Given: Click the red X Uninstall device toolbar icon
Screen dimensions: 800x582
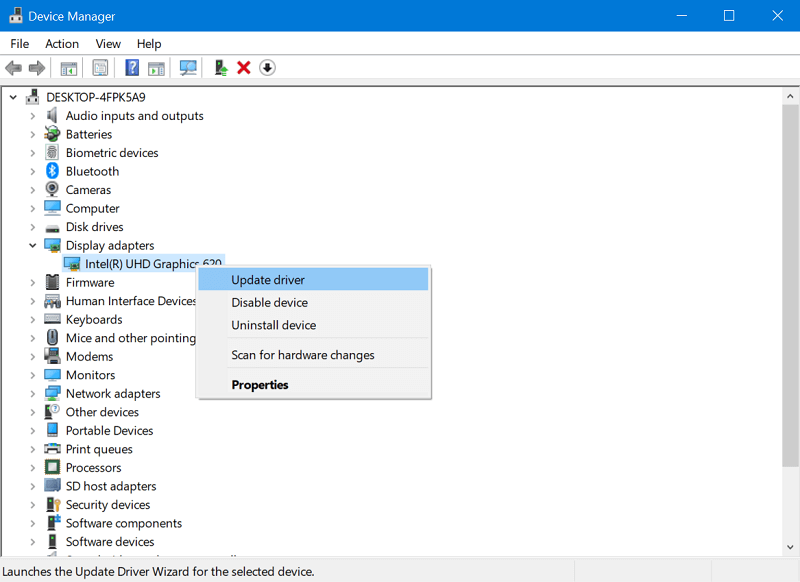Looking at the screenshot, I should (x=244, y=68).
